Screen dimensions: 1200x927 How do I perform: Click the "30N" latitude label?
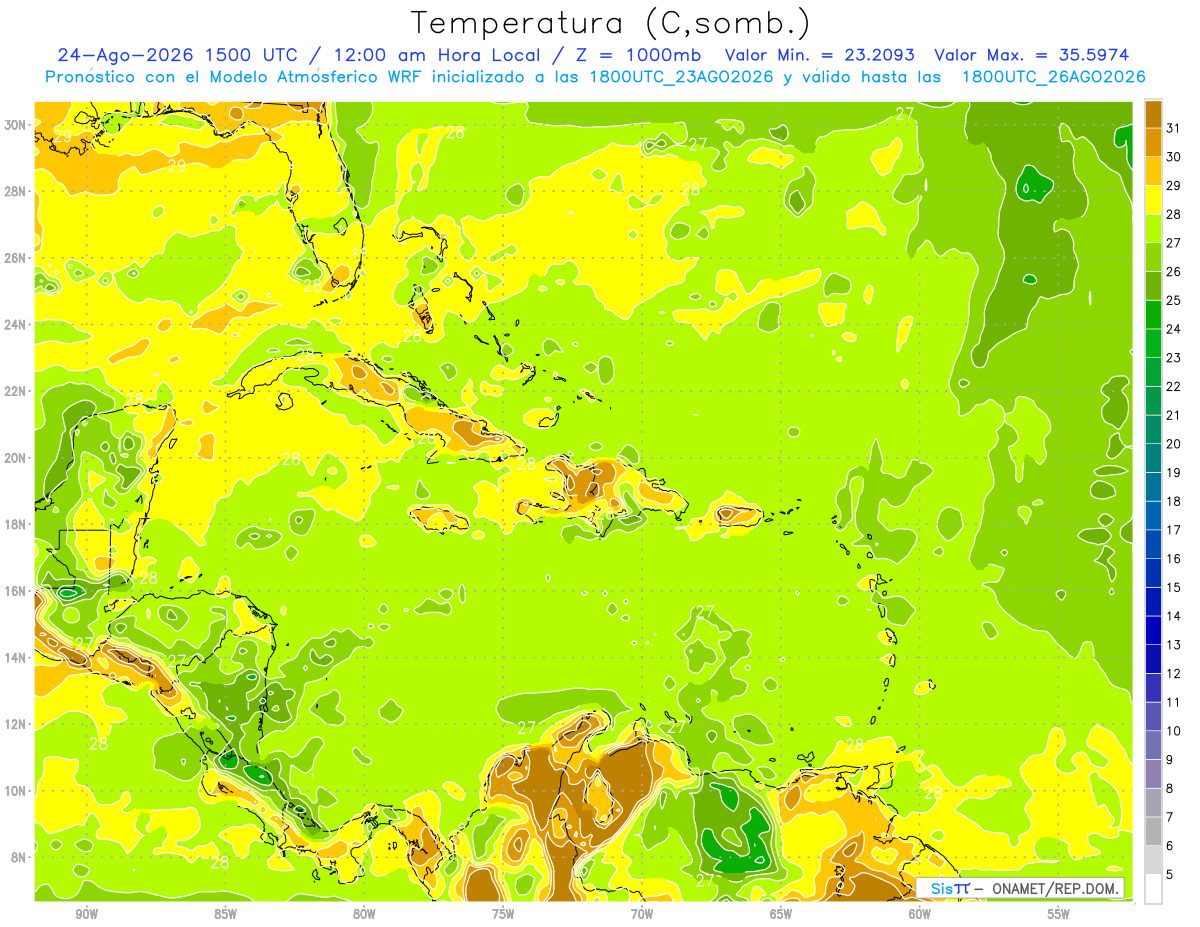(15, 125)
